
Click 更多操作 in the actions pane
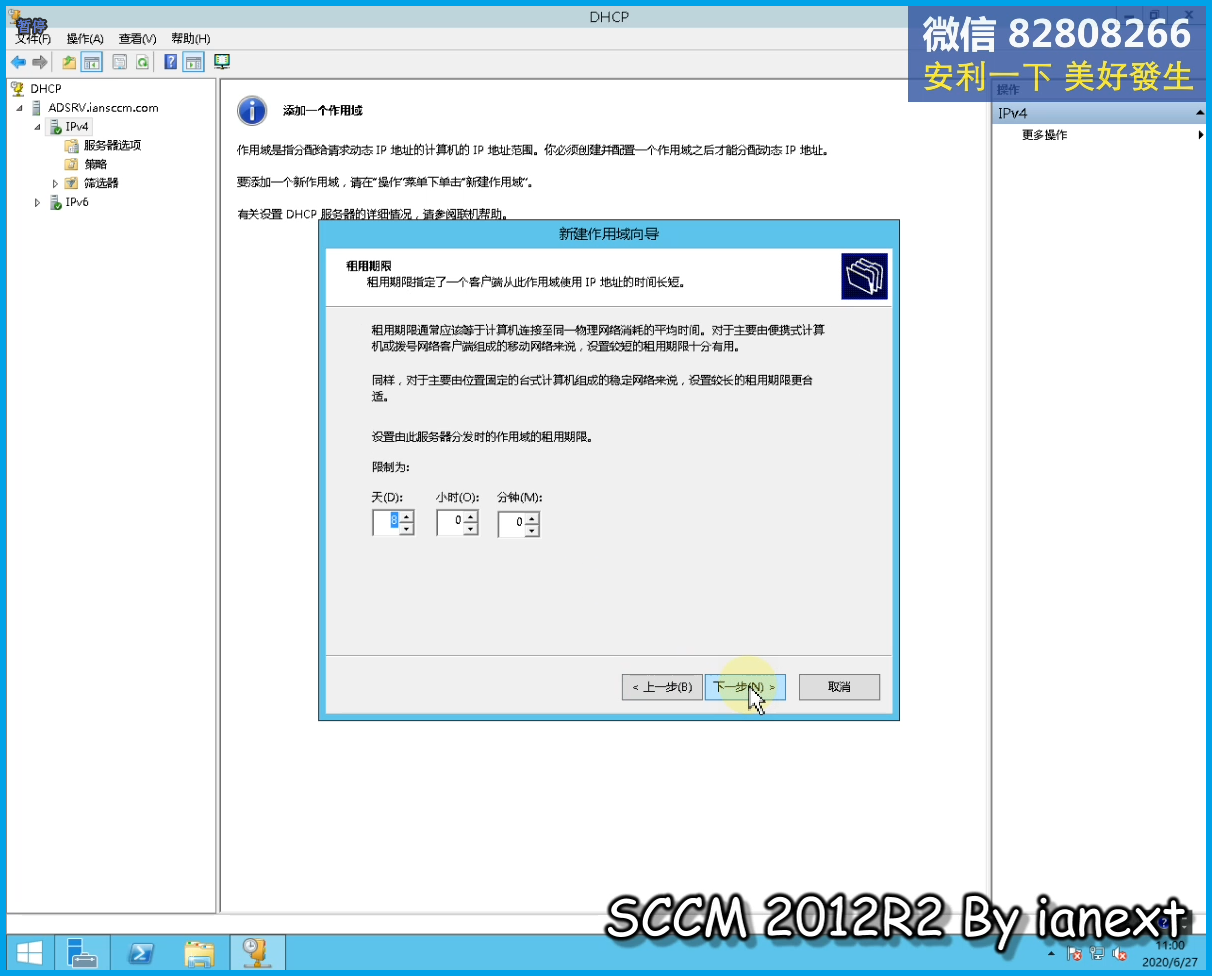(1044, 135)
